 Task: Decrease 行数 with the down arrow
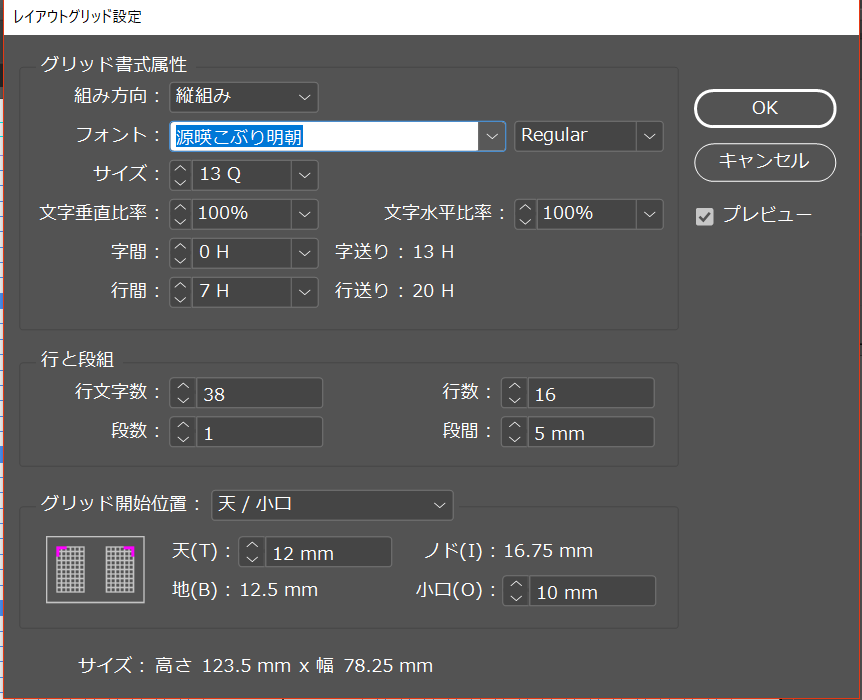[x=515, y=401]
